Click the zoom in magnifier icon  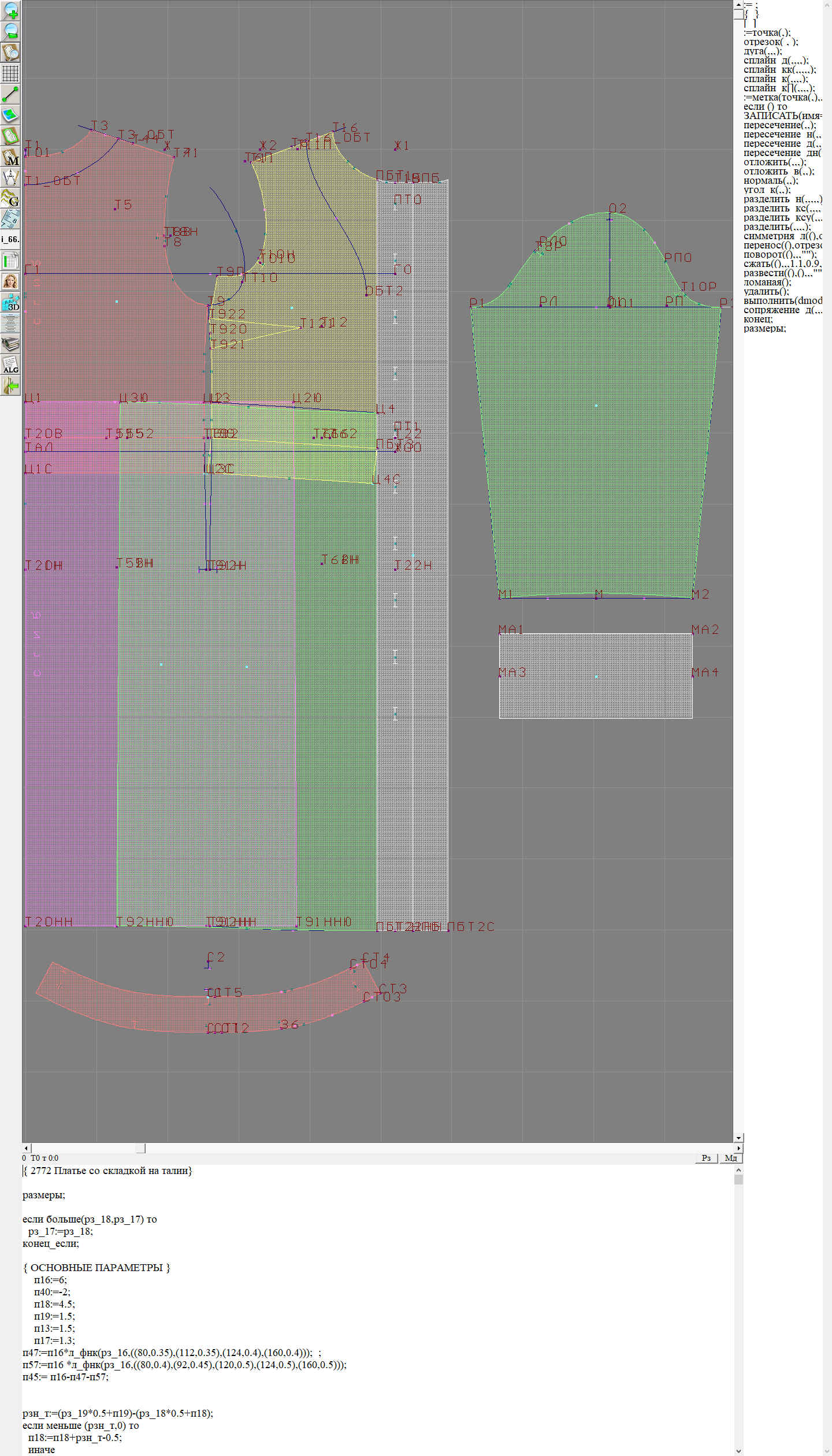(10, 10)
